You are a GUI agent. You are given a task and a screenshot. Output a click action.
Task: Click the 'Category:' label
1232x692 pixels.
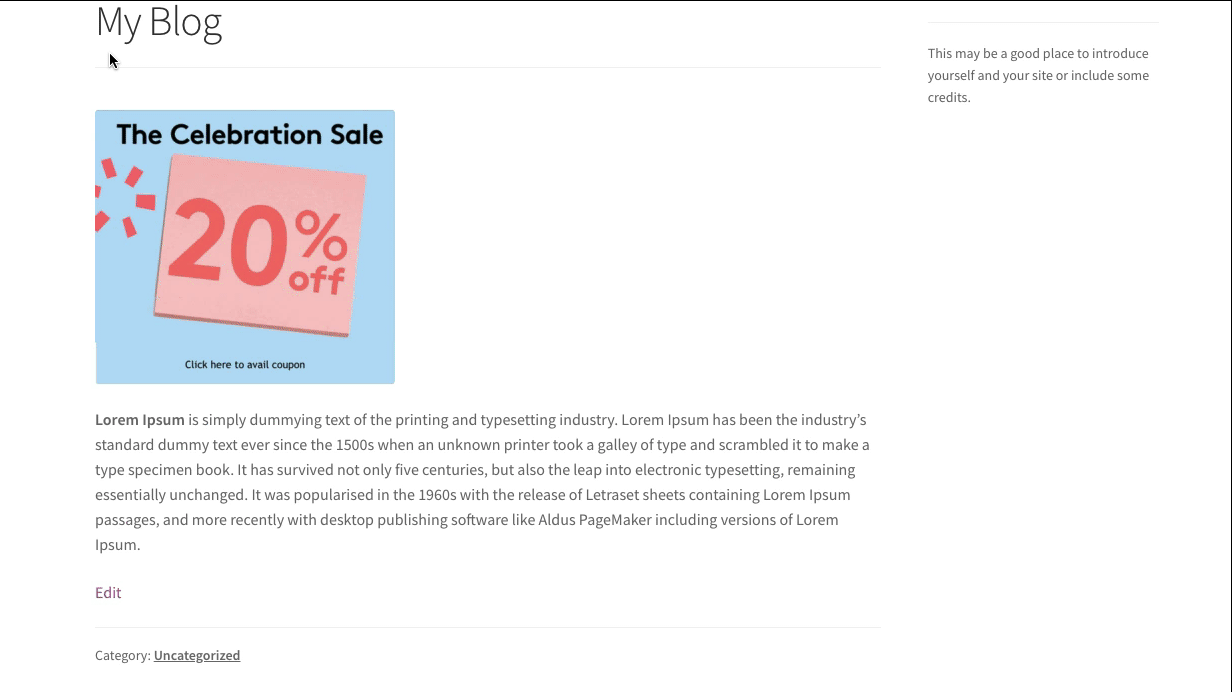click(x=122, y=655)
